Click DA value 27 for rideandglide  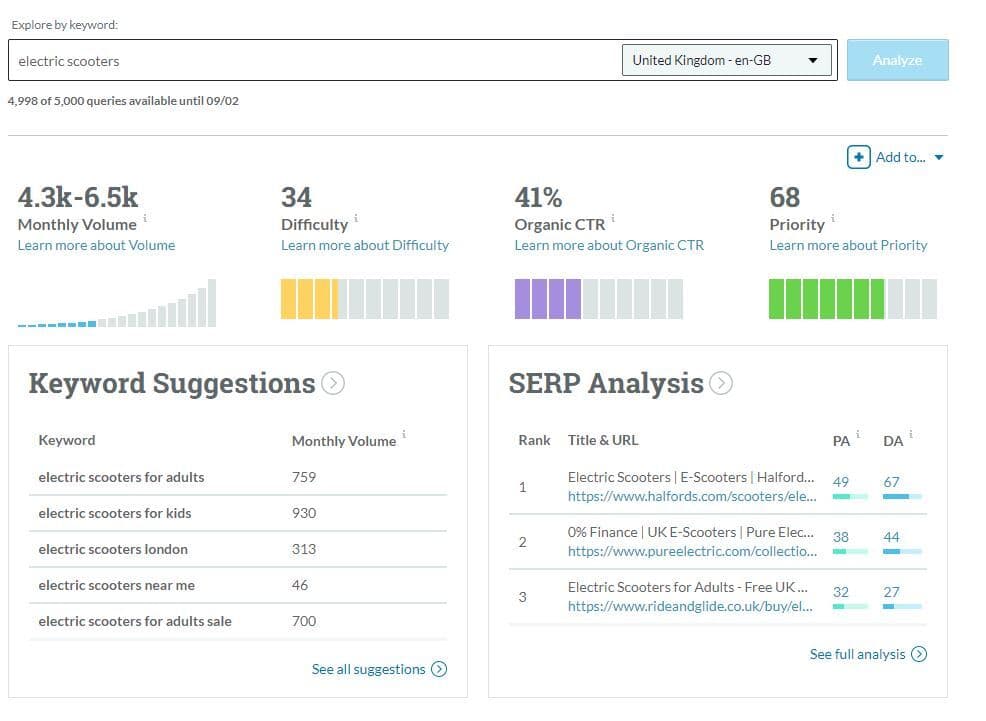pos(891,592)
